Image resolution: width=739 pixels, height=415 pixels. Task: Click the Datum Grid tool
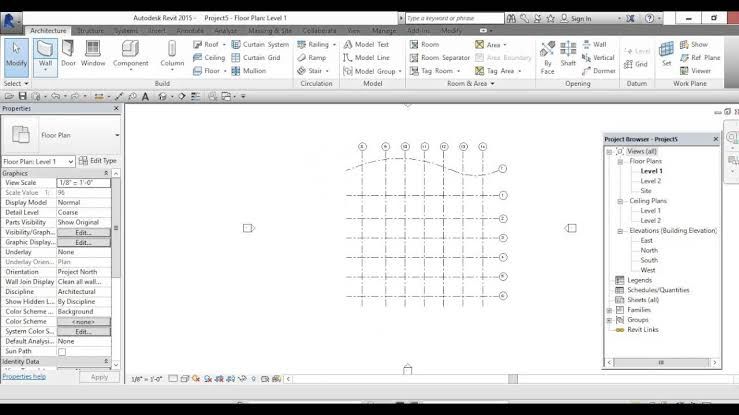(x=636, y=64)
